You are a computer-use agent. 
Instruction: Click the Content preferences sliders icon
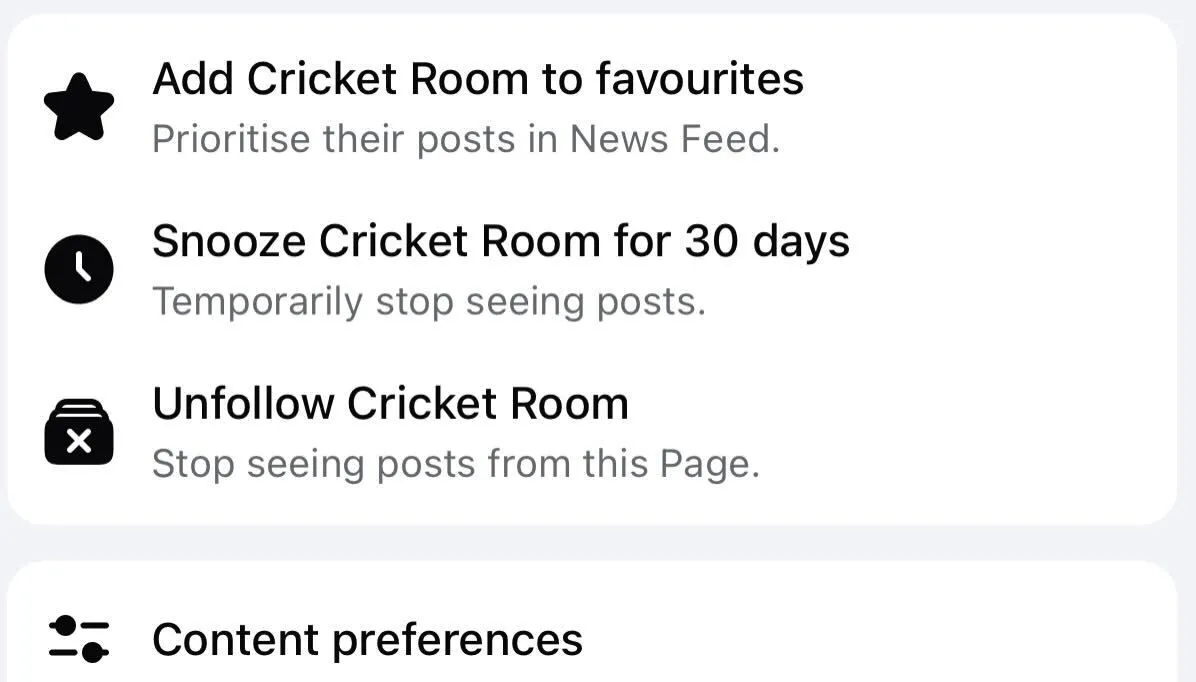(x=79, y=639)
